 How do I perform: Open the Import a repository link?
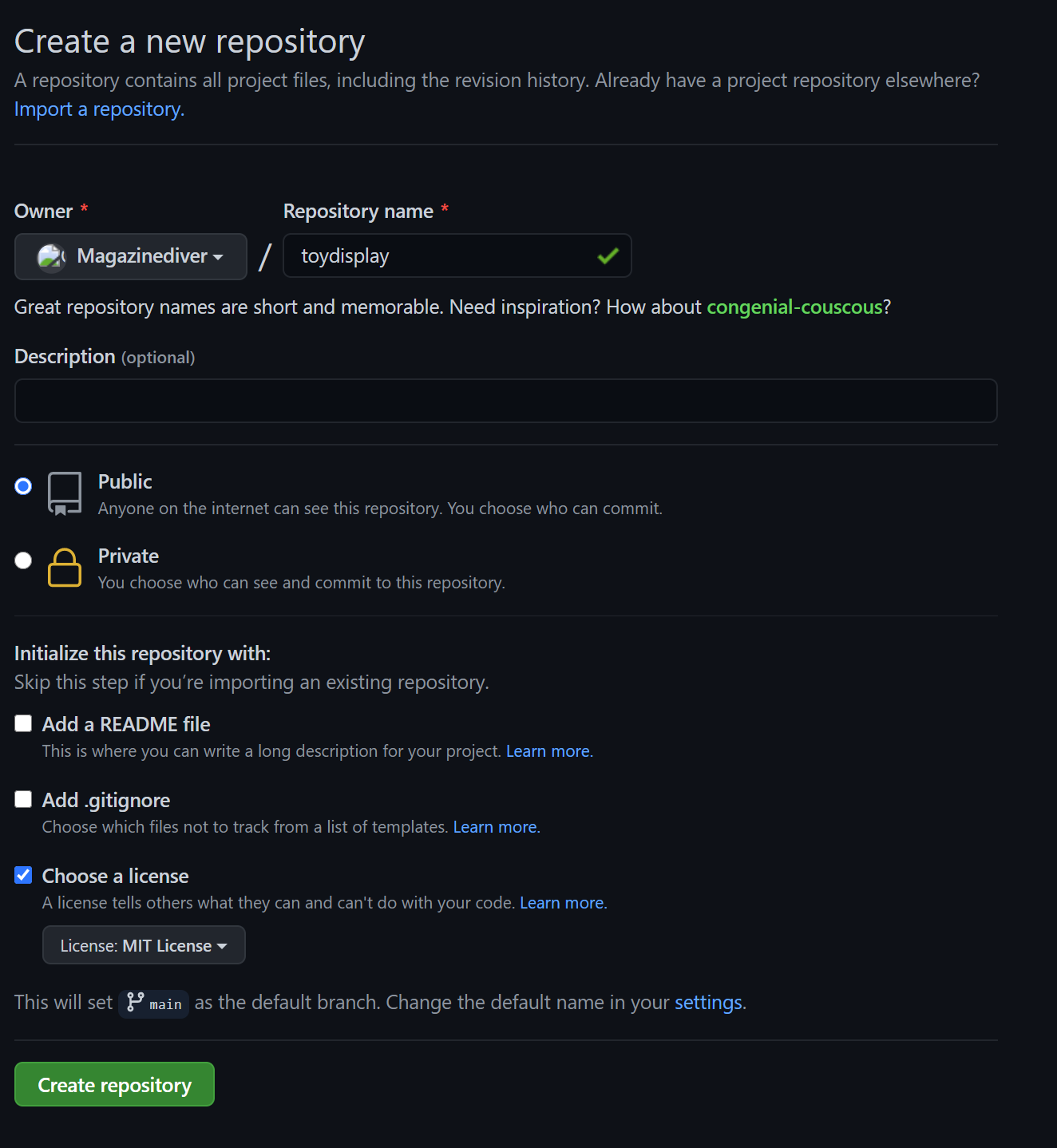click(x=99, y=109)
